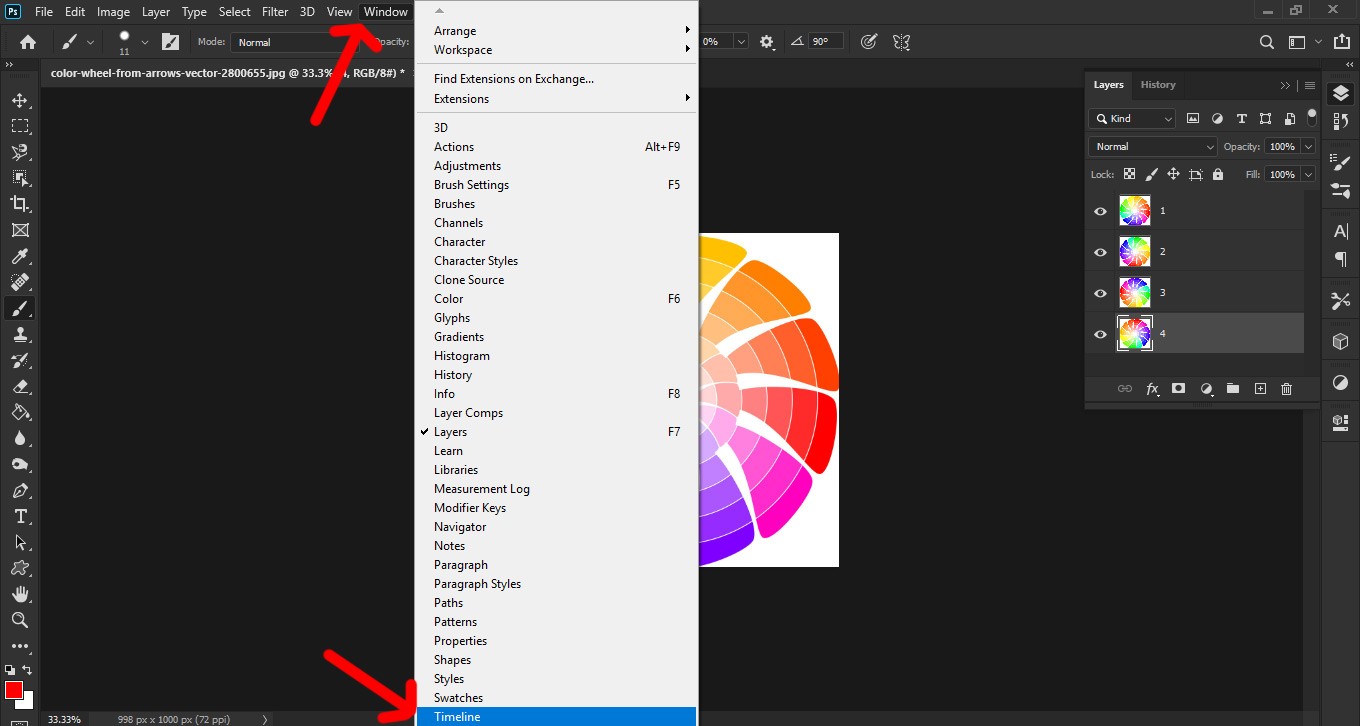The width and height of the screenshot is (1360, 726).
Task: Click Find Extensions on Exchange
Action: tap(514, 79)
